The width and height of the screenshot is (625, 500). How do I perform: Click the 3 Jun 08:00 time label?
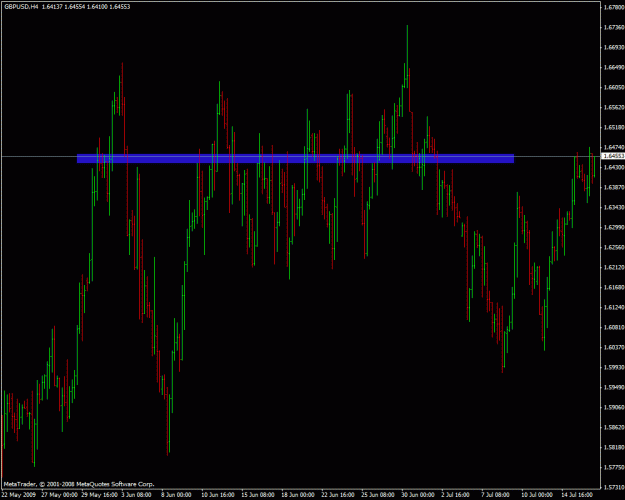point(136,495)
